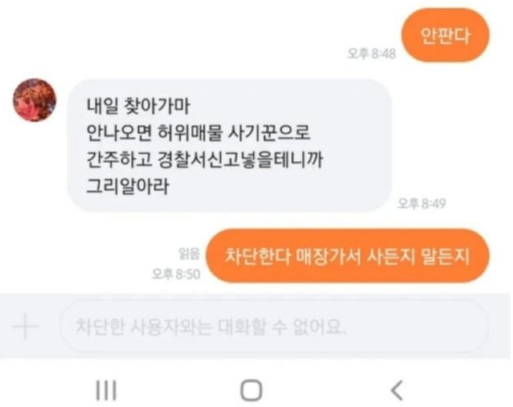
Task: Click the blocked-user message input field
Action: tap(274, 326)
